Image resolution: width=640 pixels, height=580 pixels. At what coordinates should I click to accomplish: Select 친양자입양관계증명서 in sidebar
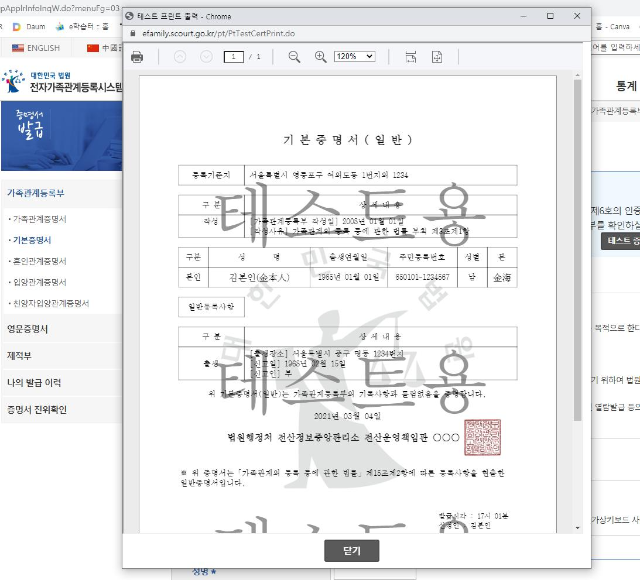coord(51,303)
